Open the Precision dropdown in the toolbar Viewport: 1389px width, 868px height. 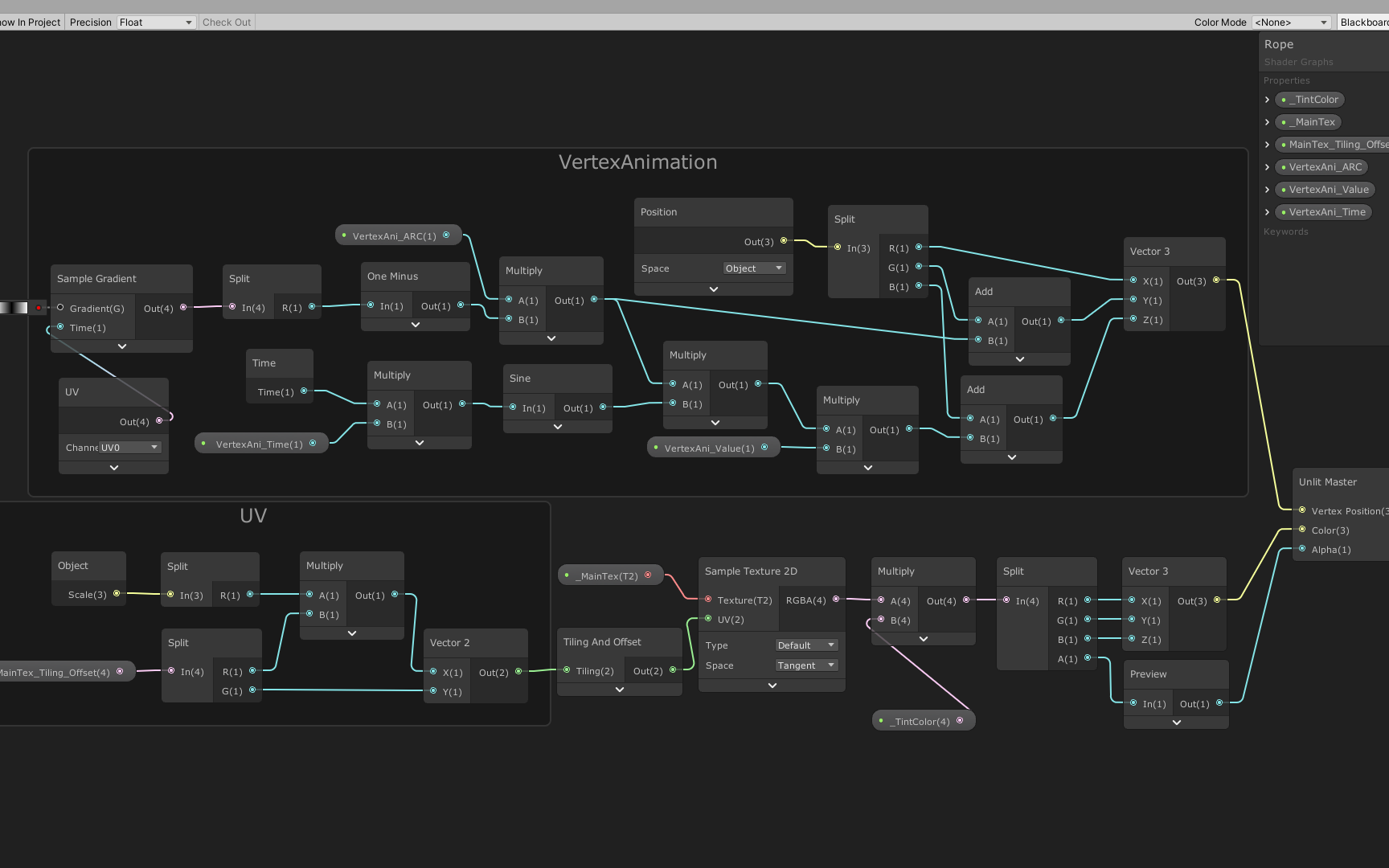tap(155, 22)
